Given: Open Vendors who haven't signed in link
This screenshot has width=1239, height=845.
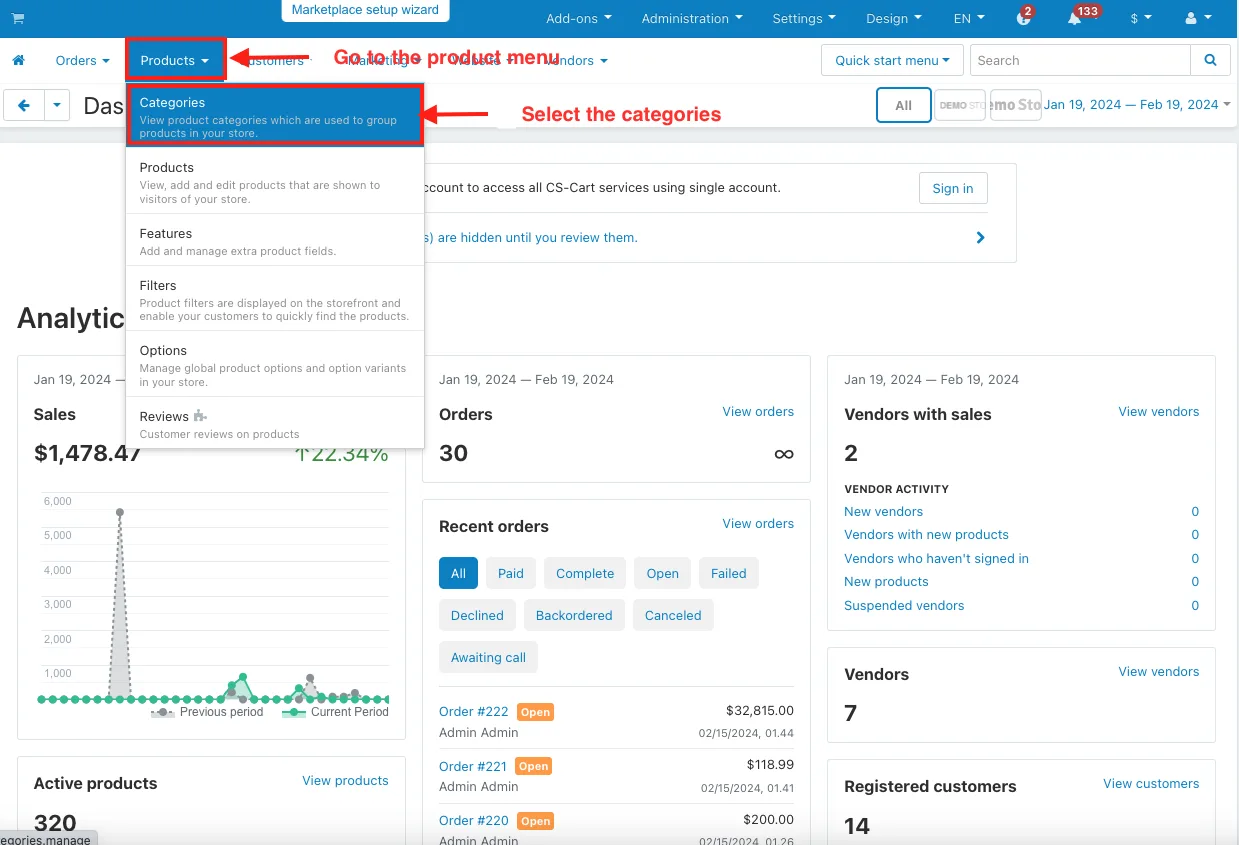Looking at the screenshot, I should (x=936, y=558).
